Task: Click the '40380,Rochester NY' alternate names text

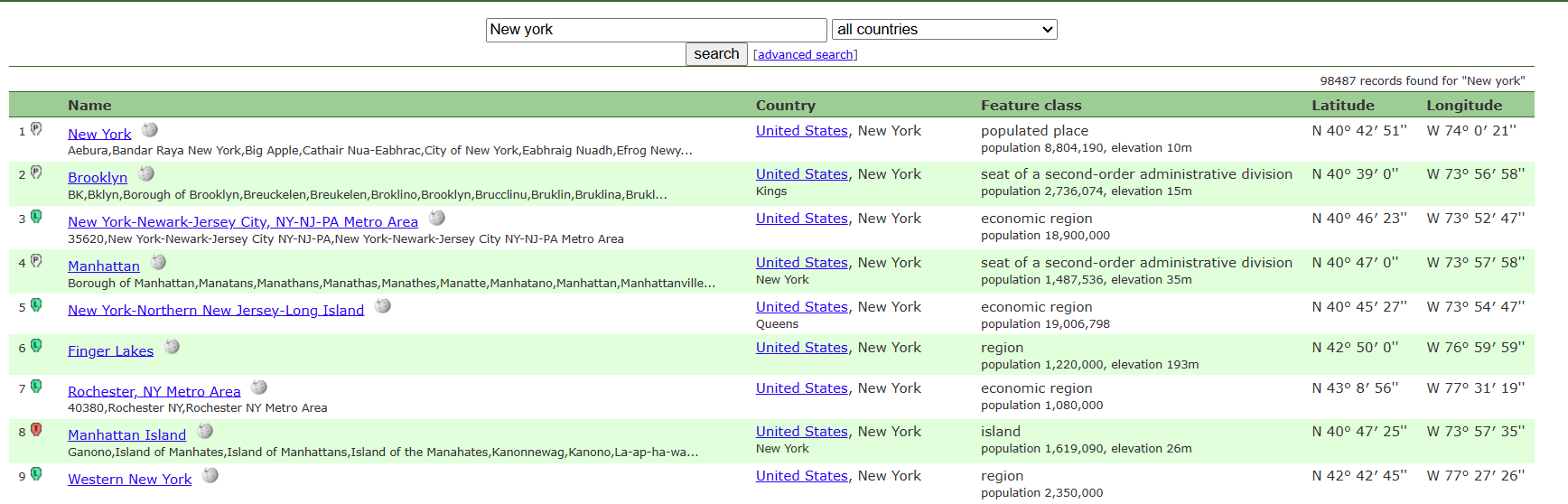Action: coord(198,408)
